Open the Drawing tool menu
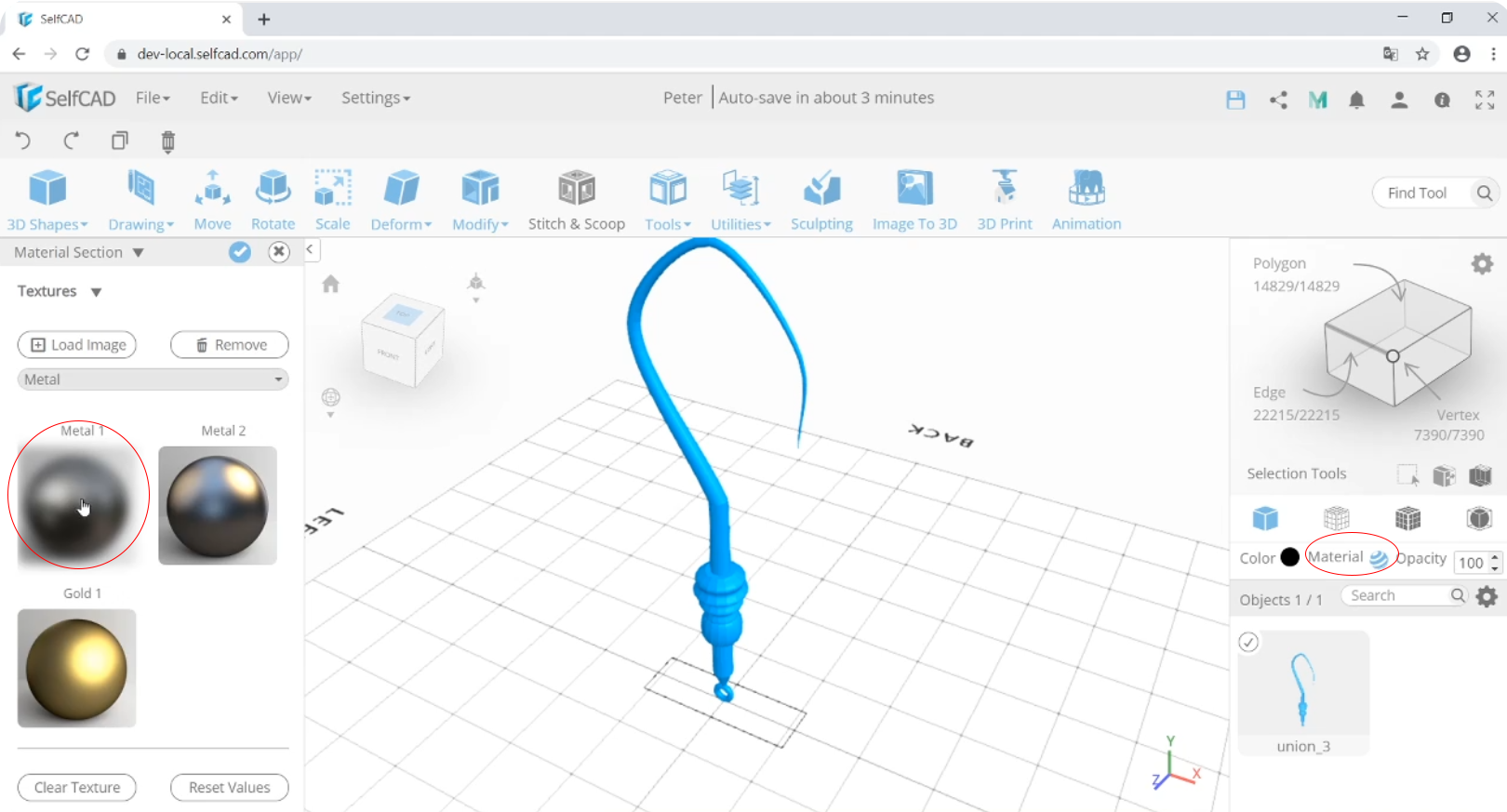The width and height of the screenshot is (1507, 812). 140,200
